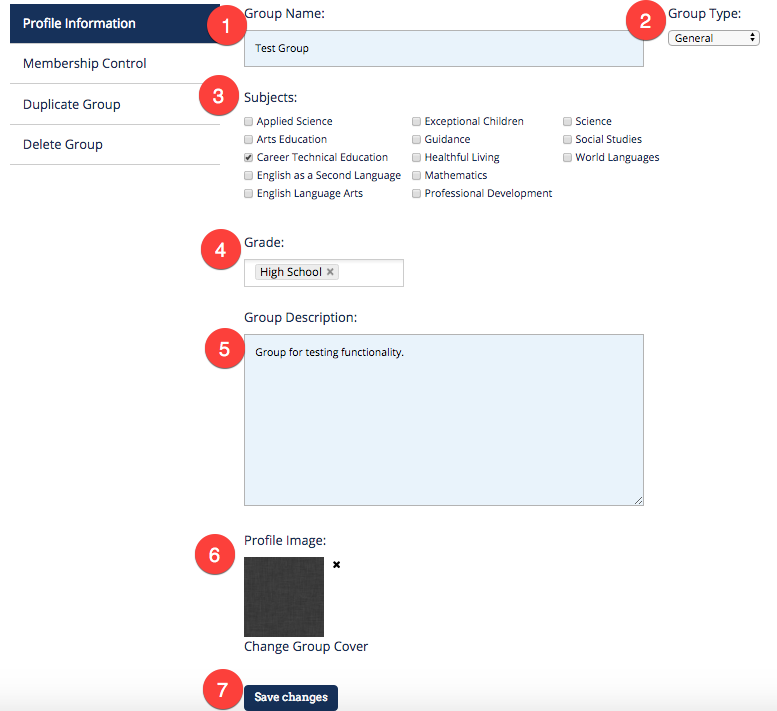Check the Arts Education checkbox

pos(249,139)
